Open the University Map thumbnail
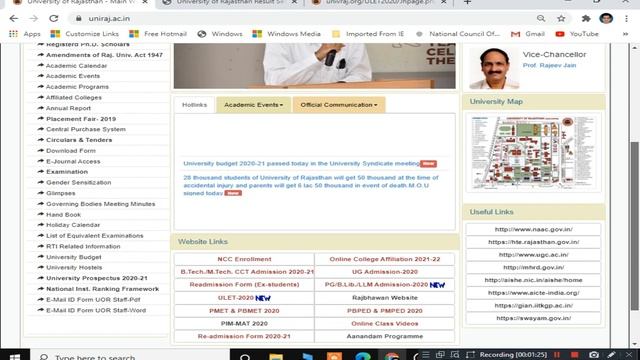This screenshot has width=640, height=360. pyautogui.click(x=533, y=153)
